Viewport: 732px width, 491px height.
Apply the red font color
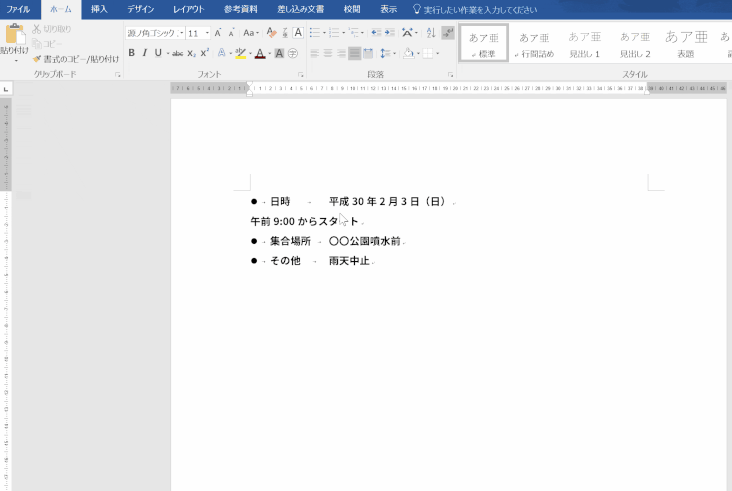point(260,53)
